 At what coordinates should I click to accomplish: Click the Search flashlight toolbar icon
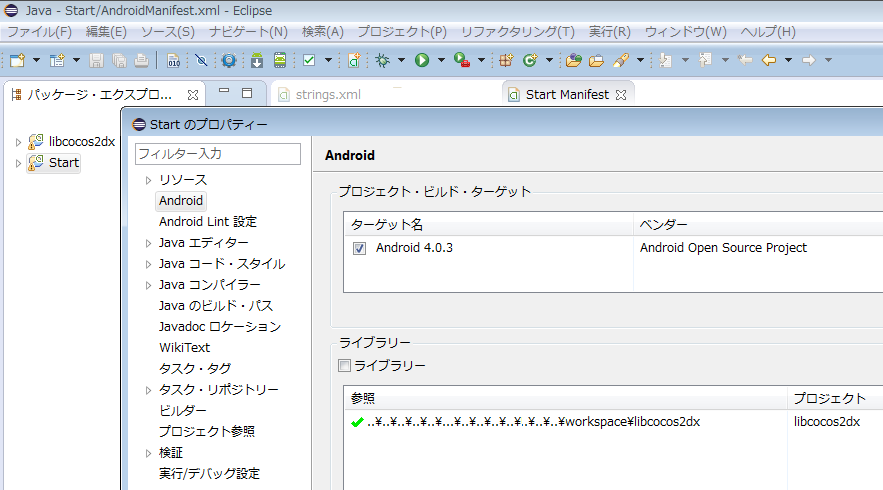[621, 60]
